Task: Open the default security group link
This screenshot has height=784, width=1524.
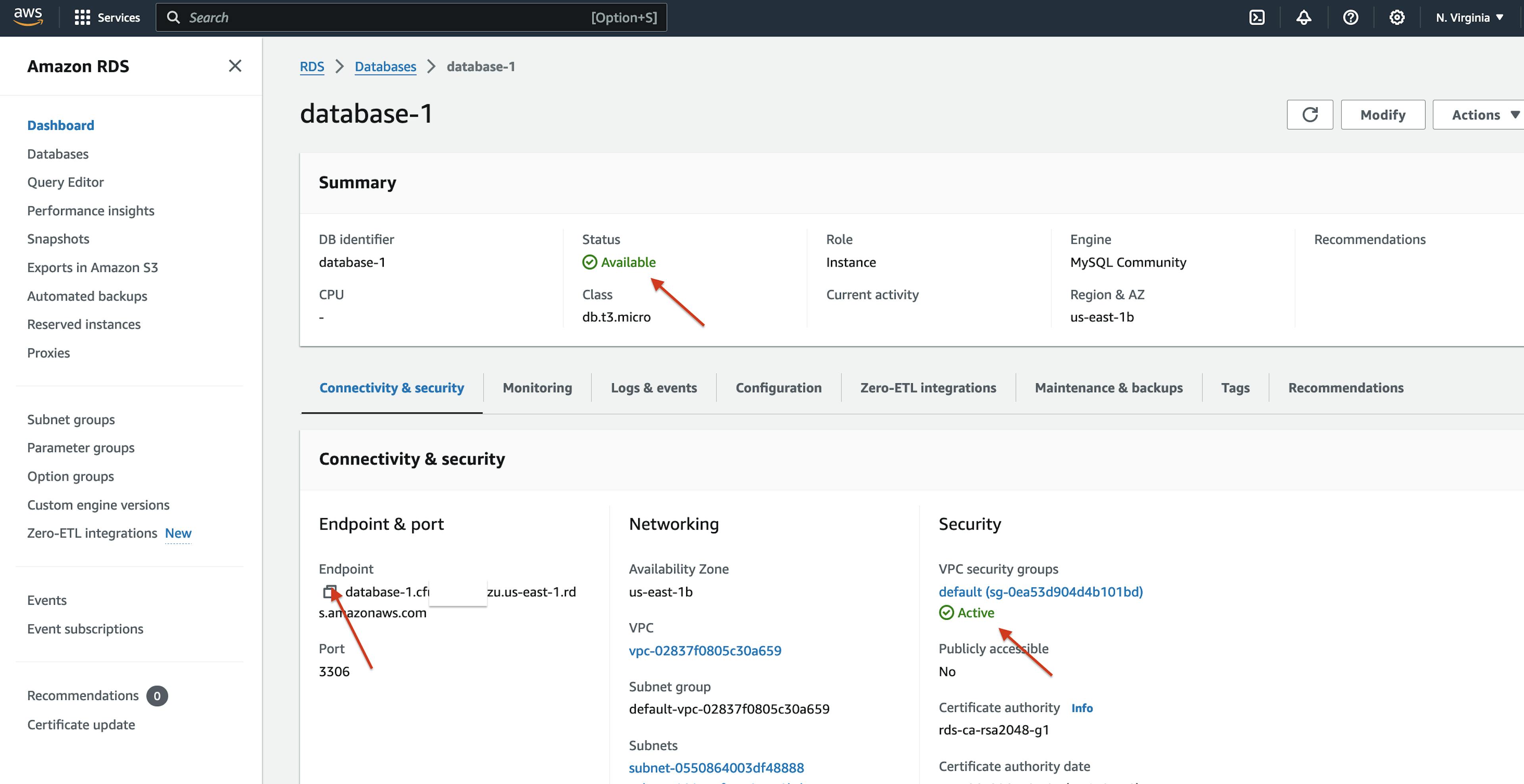Action: point(1041,591)
